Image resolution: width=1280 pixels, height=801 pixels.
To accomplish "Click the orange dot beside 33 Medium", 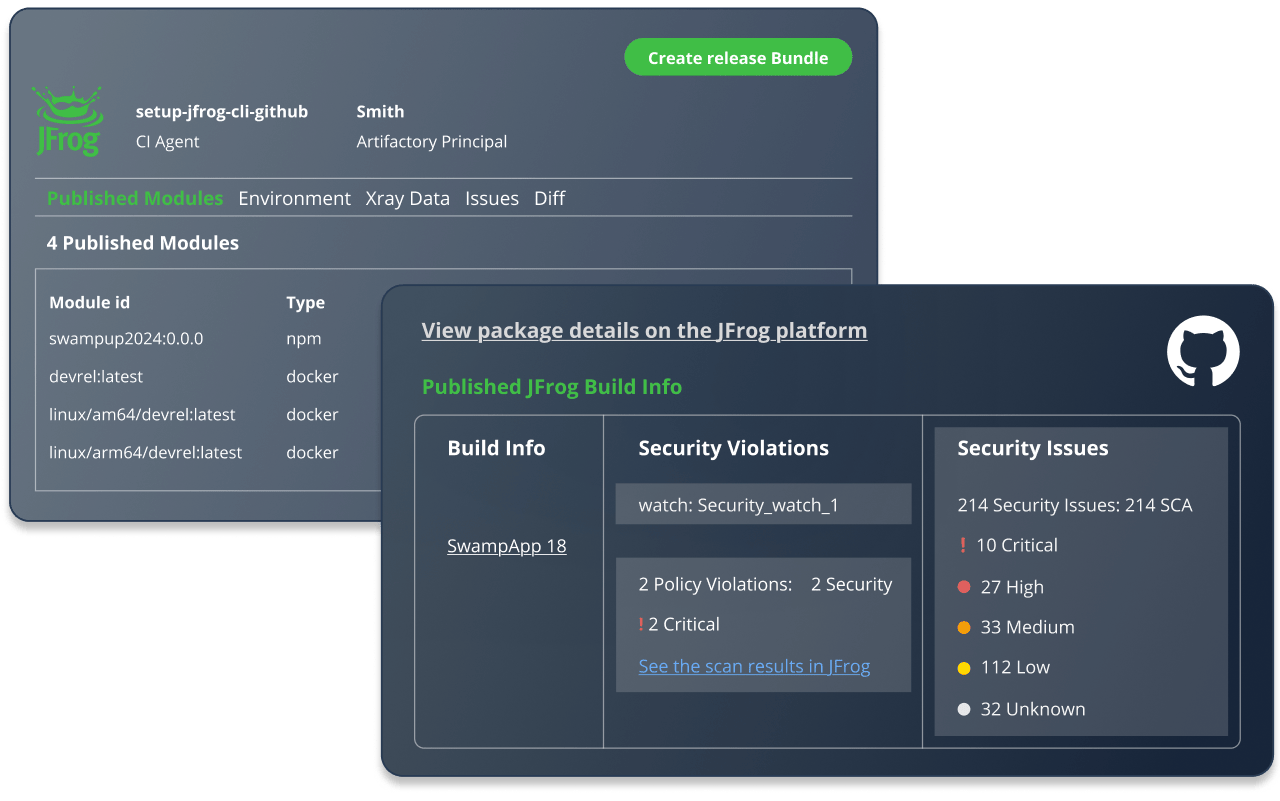I will coord(964,627).
